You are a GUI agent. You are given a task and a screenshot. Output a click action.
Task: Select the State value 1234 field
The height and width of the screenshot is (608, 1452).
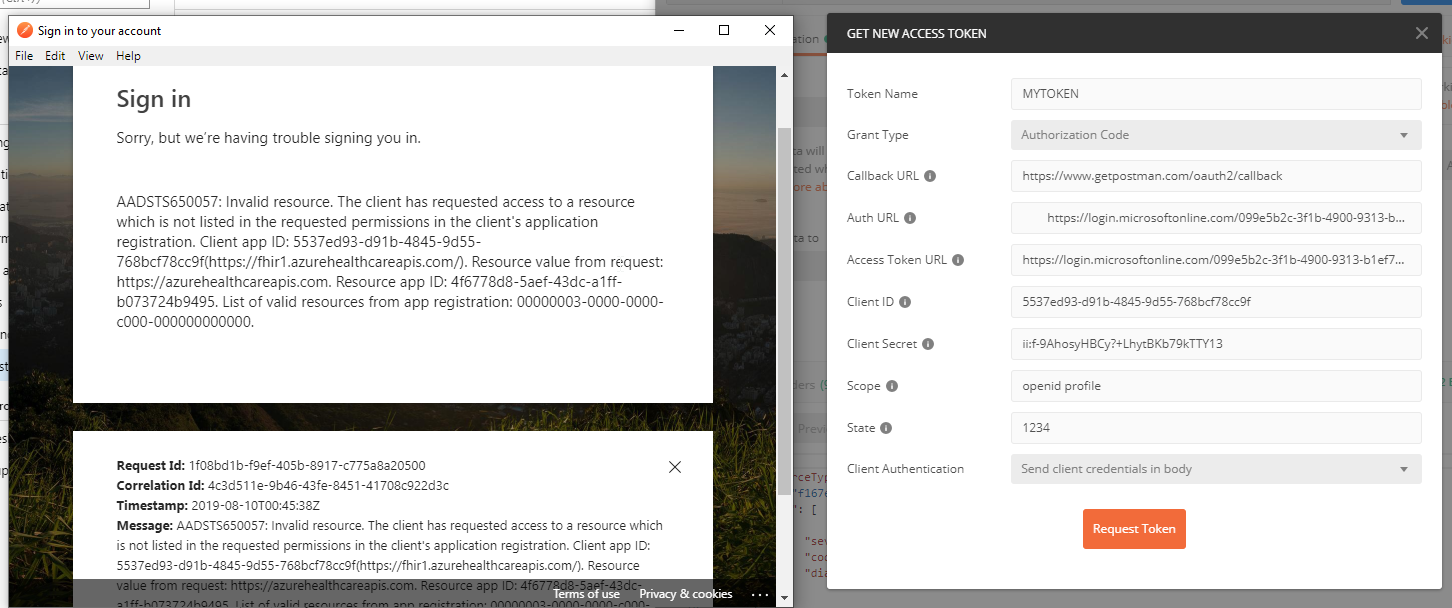(1215, 427)
